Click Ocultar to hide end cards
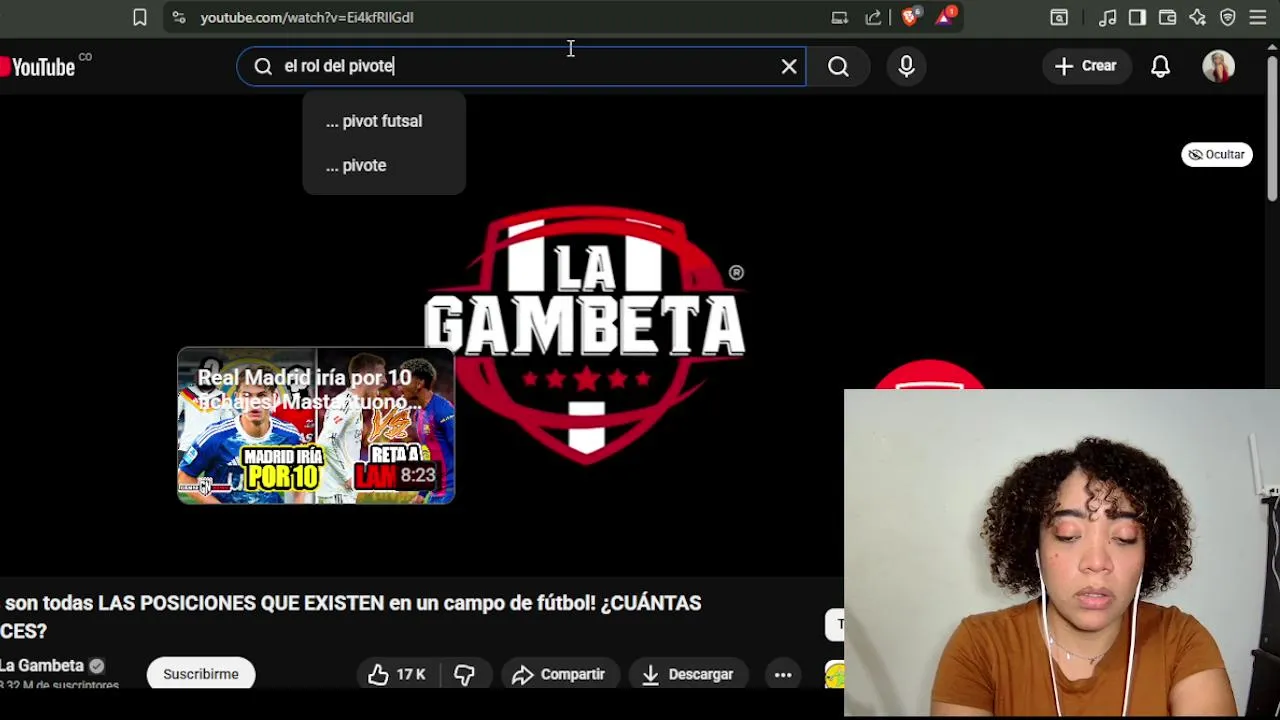Viewport: 1280px width, 720px height. (1217, 154)
